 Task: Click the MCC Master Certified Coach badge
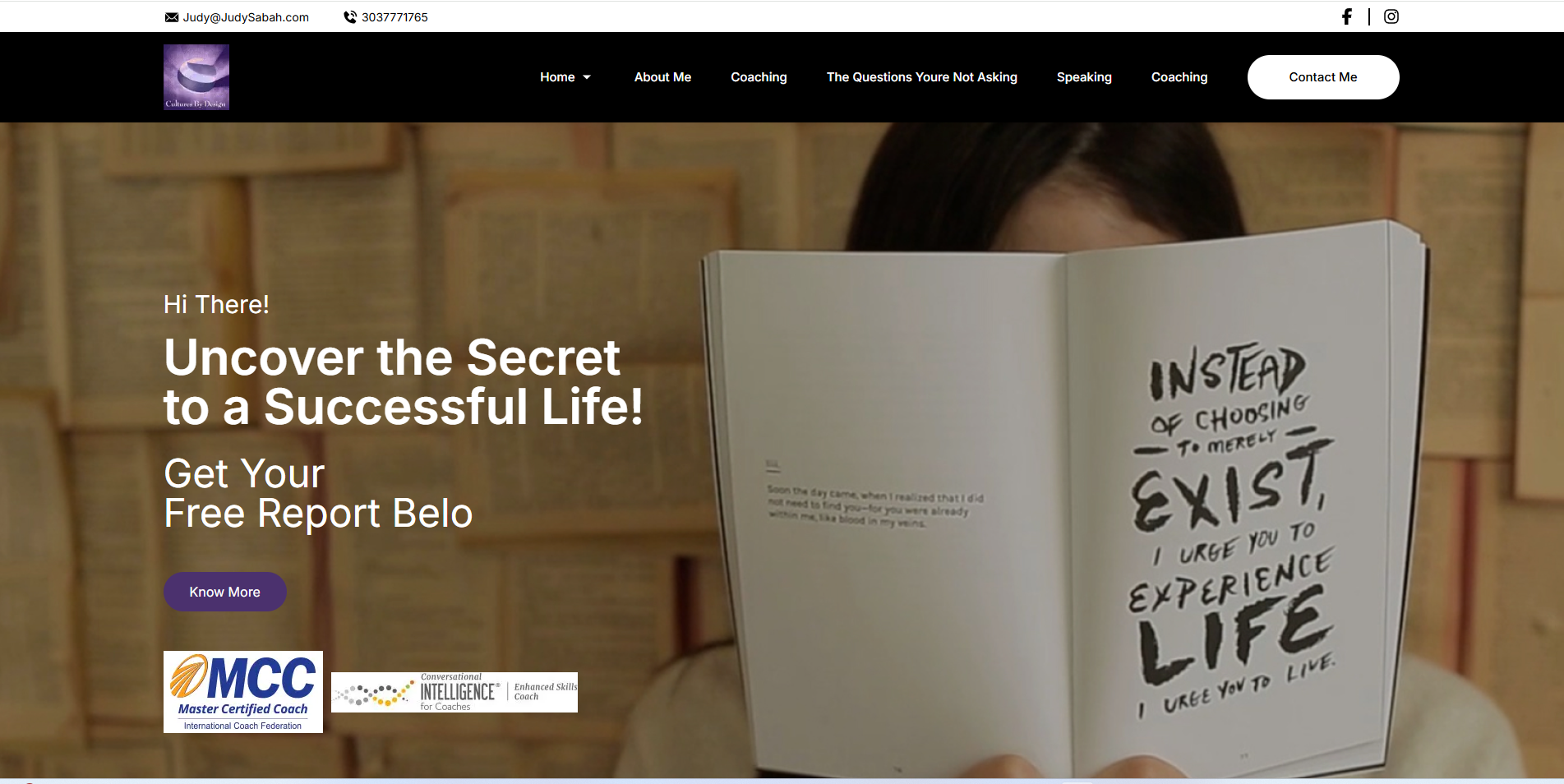(x=243, y=692)
